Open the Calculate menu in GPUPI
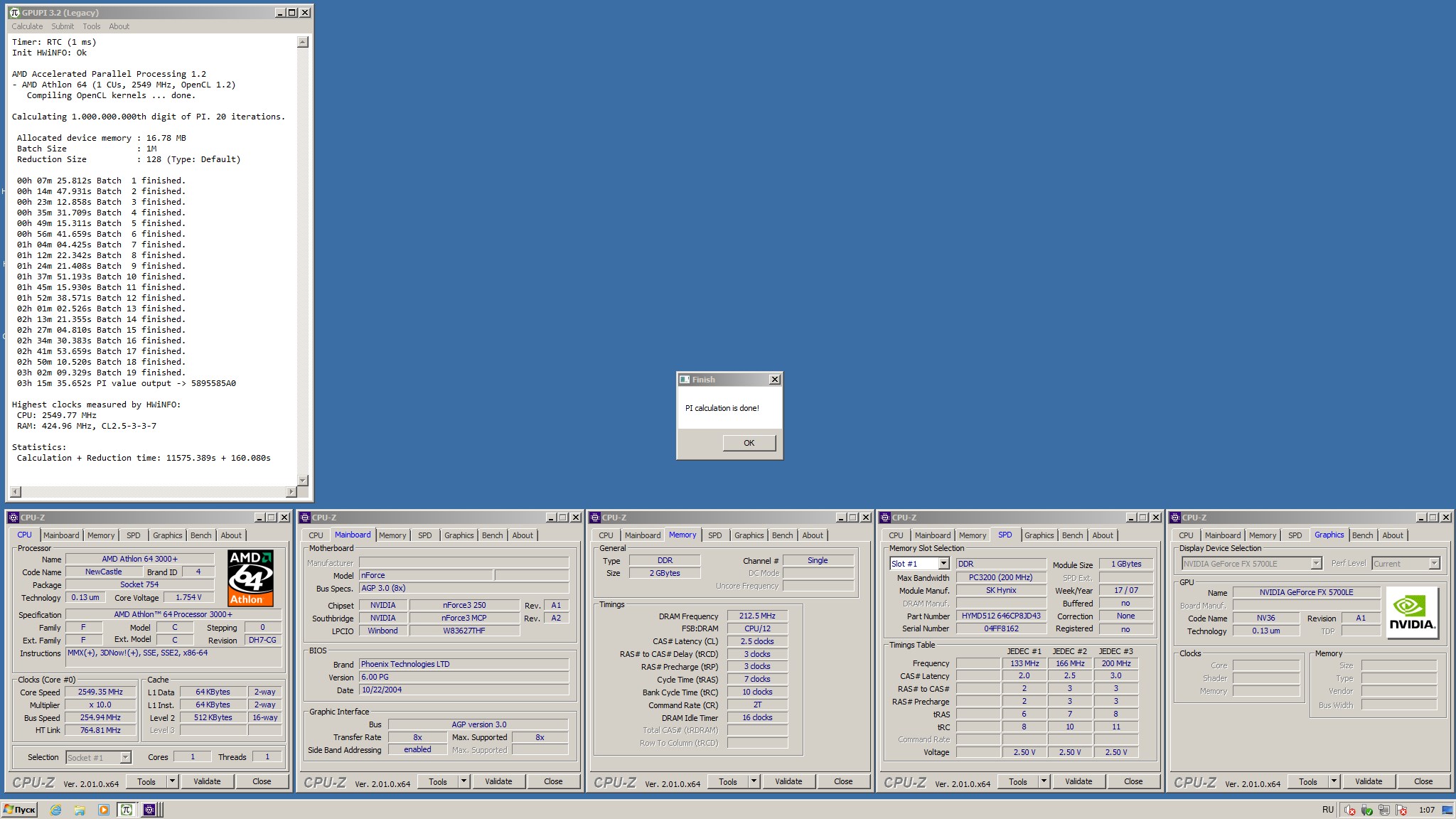Screen dimensions: 1456x819 [27, 26]
